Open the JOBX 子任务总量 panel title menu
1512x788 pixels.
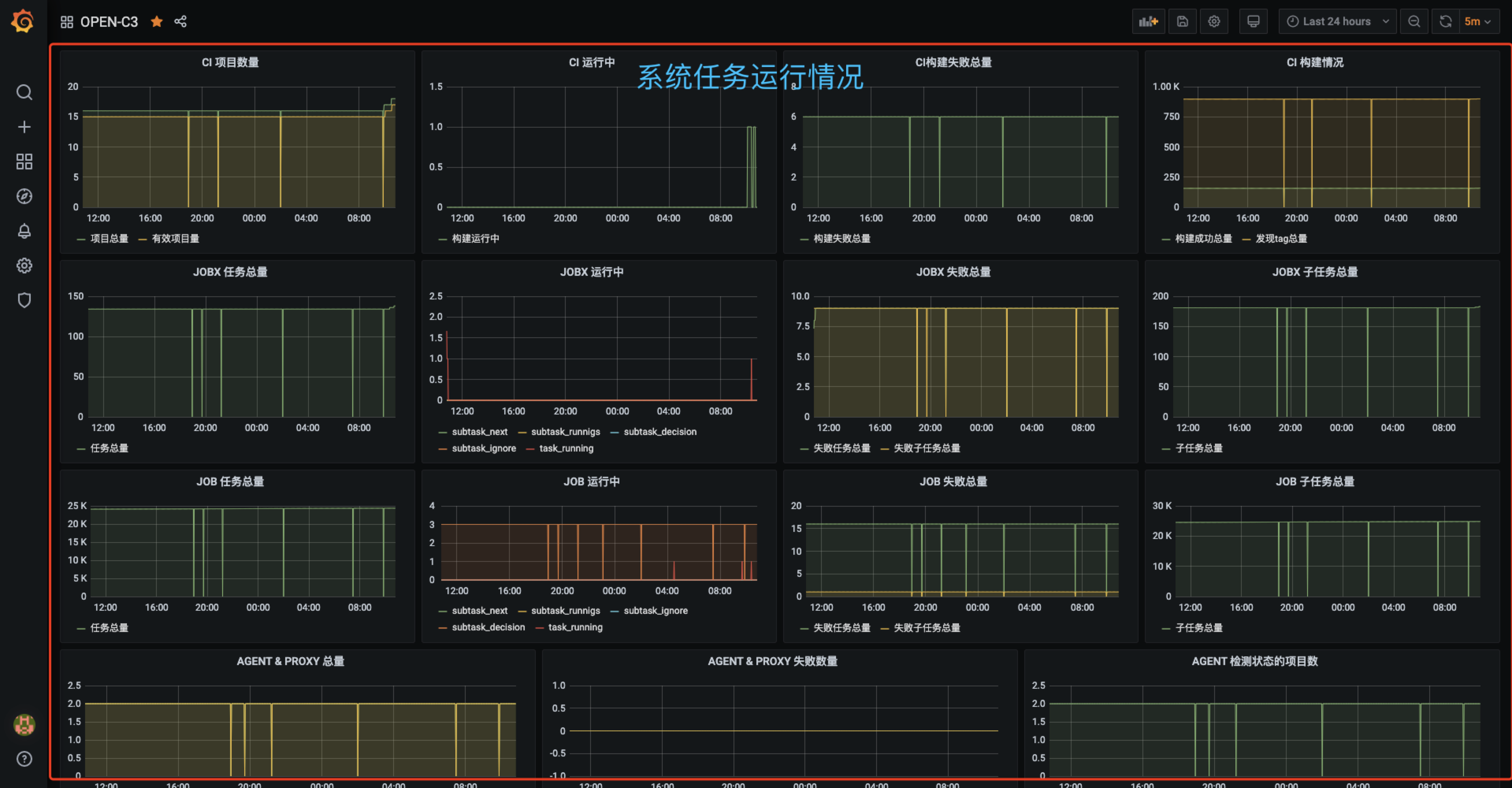click(x=1315, y=272)
